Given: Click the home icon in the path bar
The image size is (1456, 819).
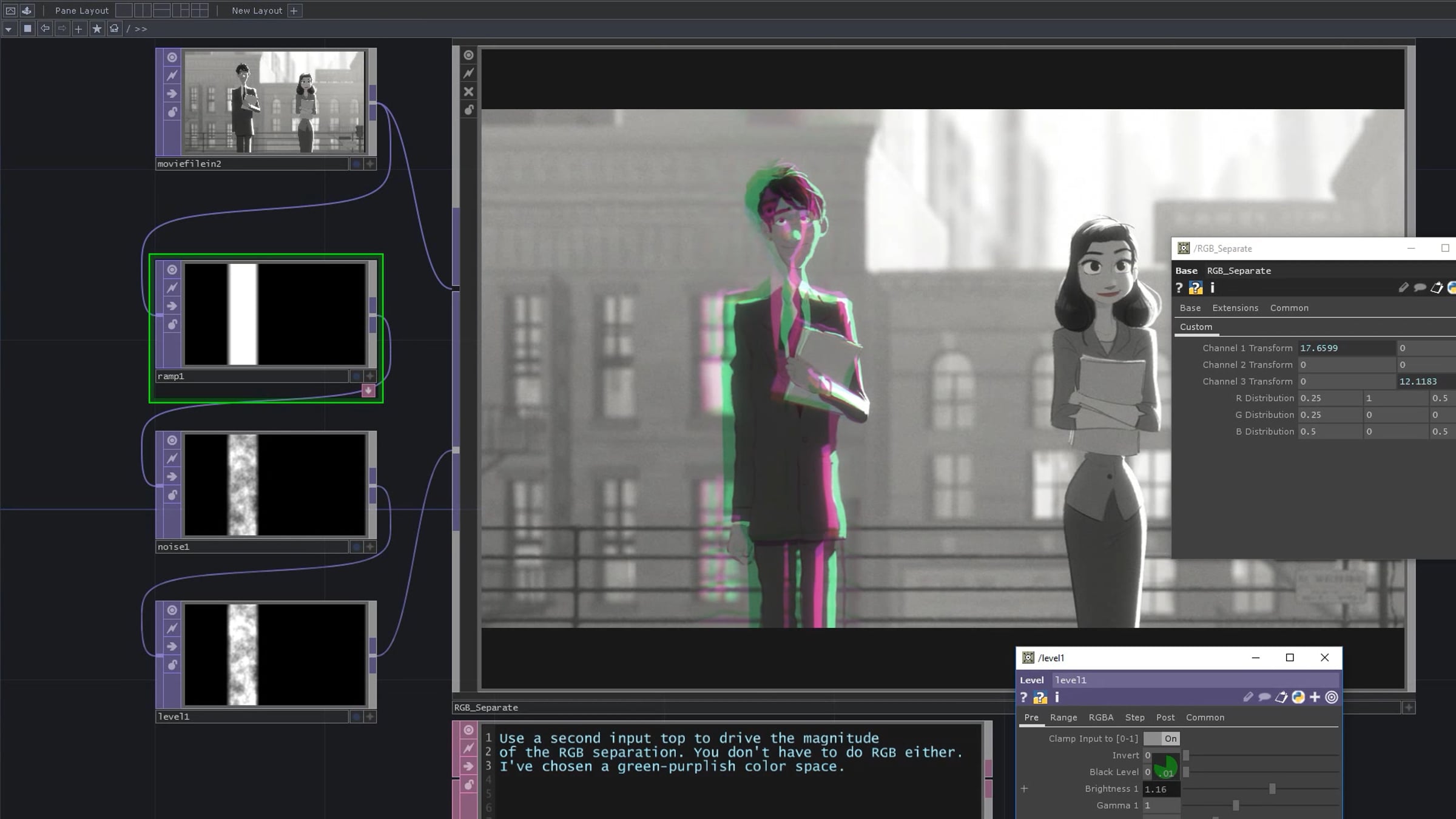Looking at the screenshot, I should click(x=114, y=29).
